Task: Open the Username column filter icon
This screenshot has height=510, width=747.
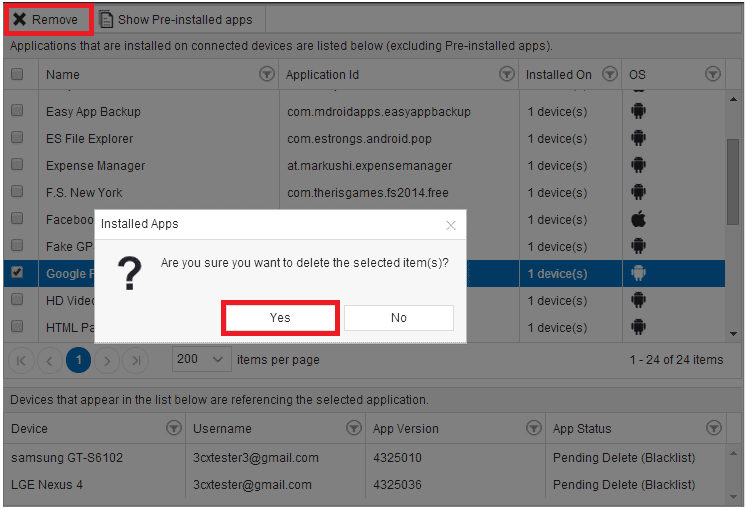Action: pyautogui.click(x=354, y=428)
